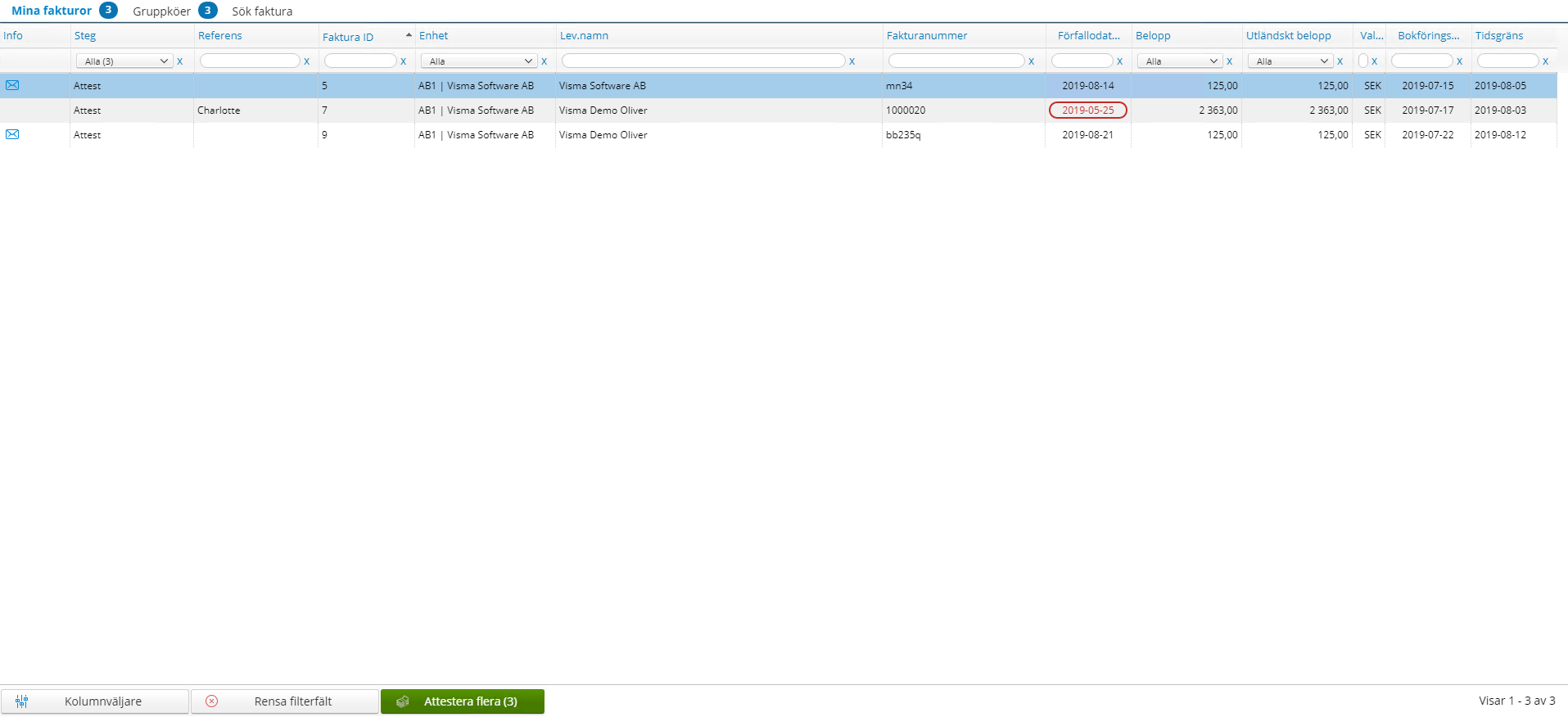The width and height of the screenshot is (1568, 717).
Task: Sort by the Utländskt belopp column header
Action: click(1289, 35)
